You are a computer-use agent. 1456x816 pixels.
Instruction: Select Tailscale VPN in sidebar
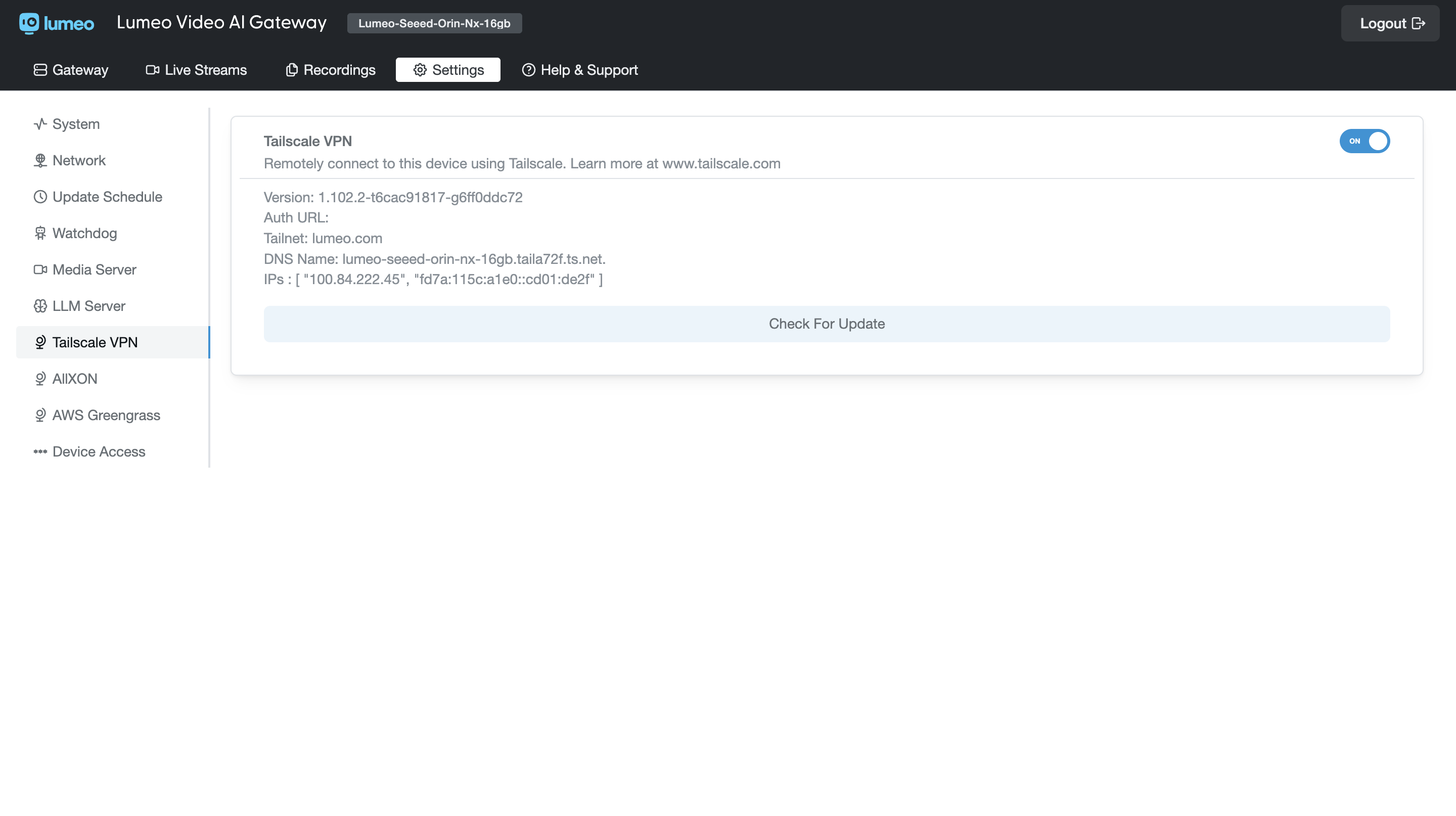113,342
